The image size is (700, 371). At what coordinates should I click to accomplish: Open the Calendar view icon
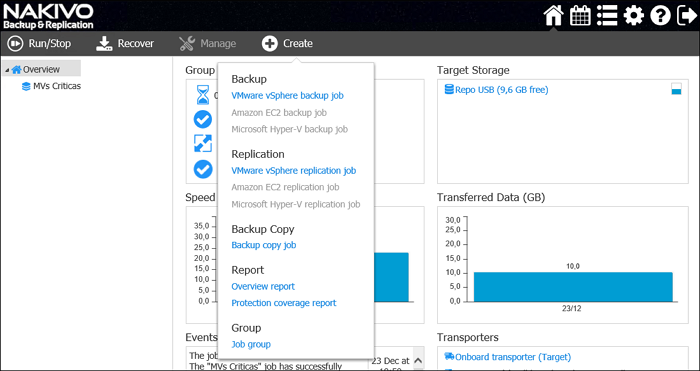[x=580, y=16]
